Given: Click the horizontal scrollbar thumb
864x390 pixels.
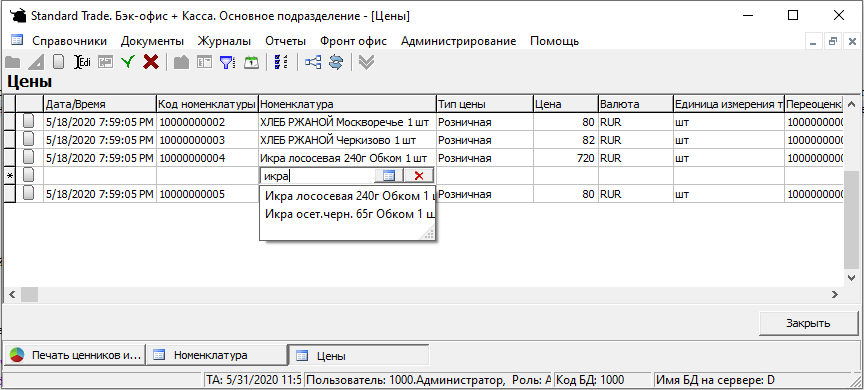Looking at the screenshot, I should click(29, 294).
